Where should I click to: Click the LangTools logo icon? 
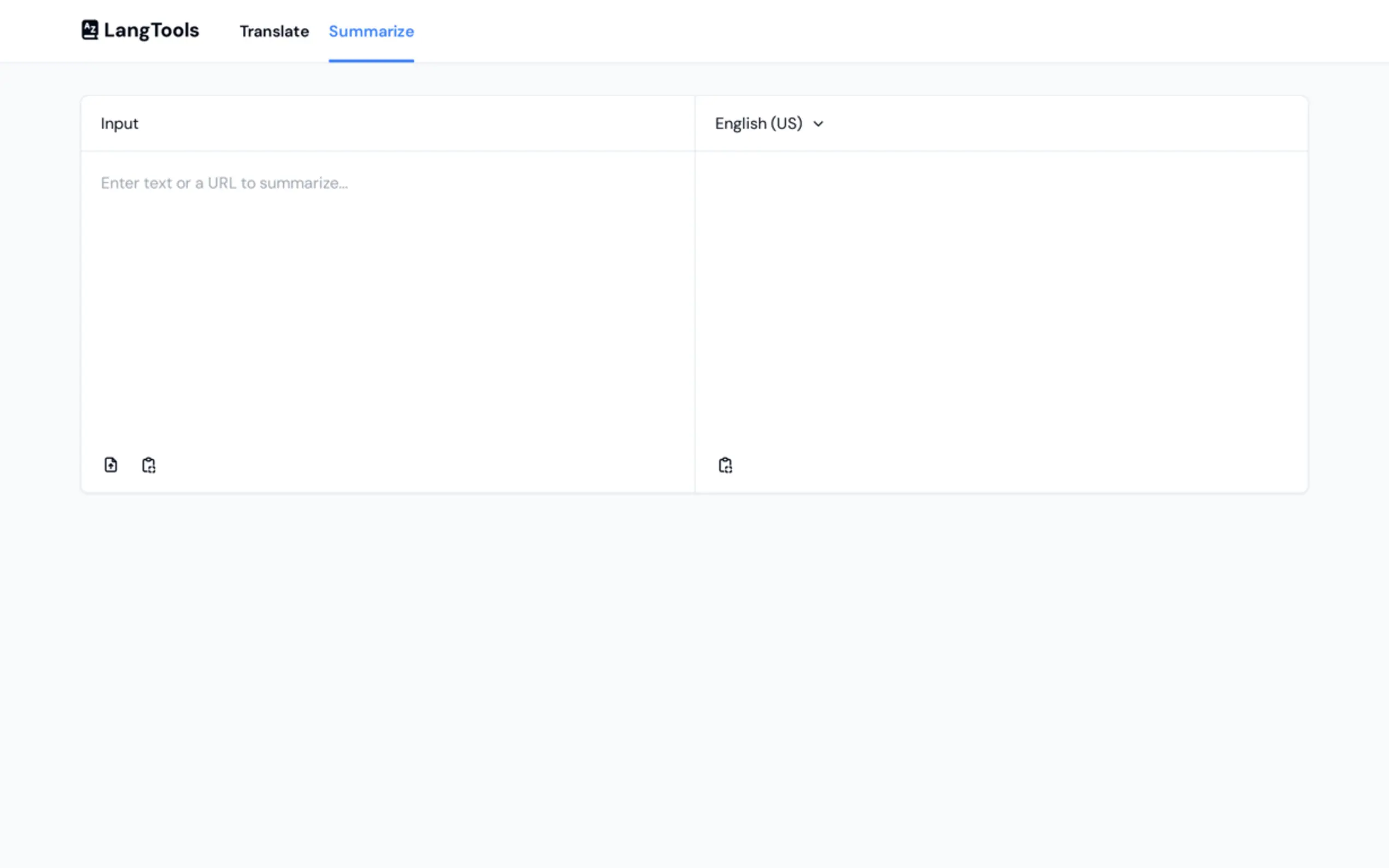tap(90, 30)
